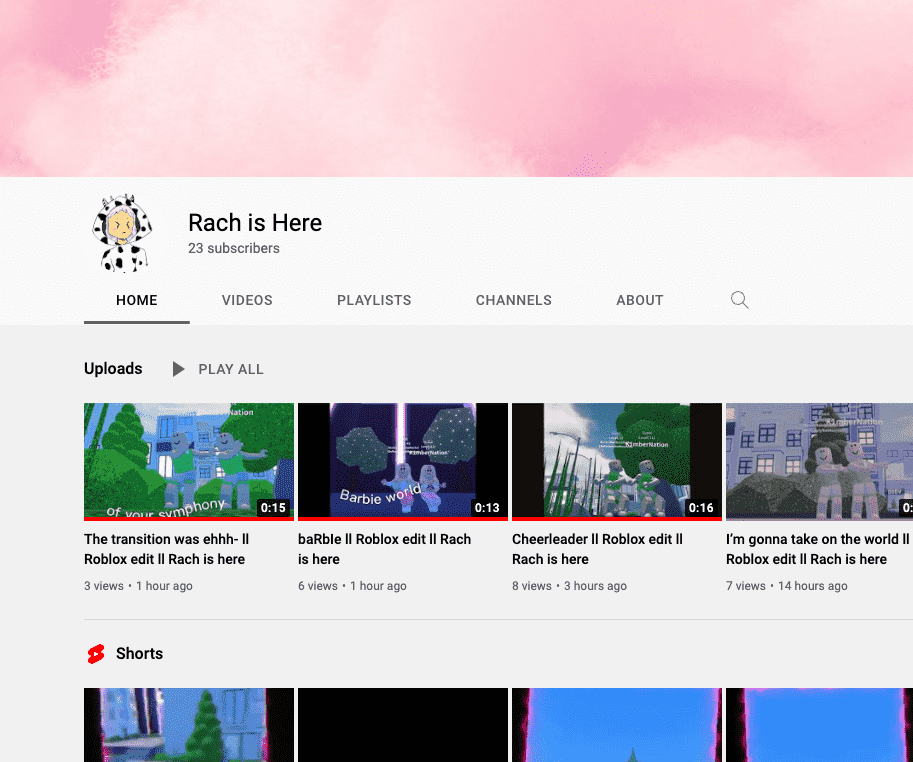Click the 'of your symphony' video thumbnail
Image resolution: width=913 pixels, height=762 pixels.
coord(189,460)
